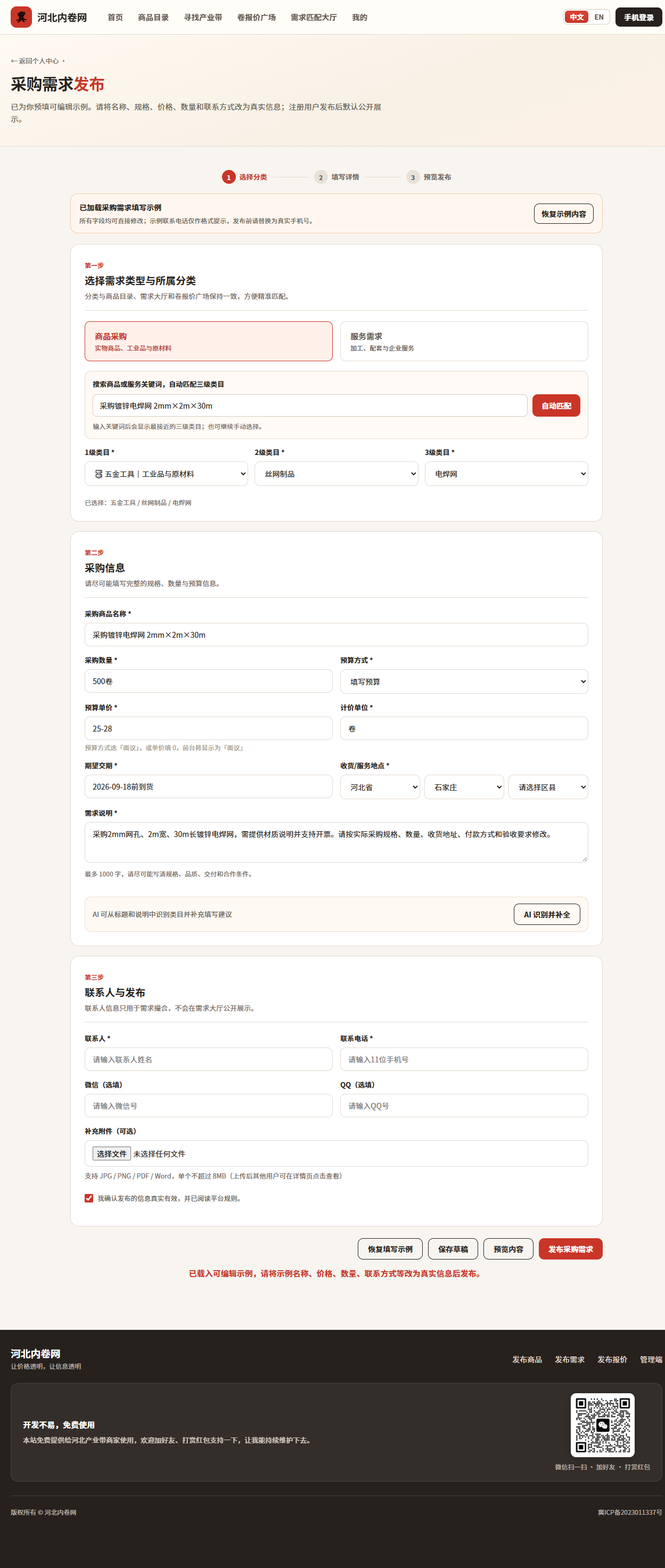Click the red 冀 site logo icon
The image size is (665, 1568).
click(21, 17)
